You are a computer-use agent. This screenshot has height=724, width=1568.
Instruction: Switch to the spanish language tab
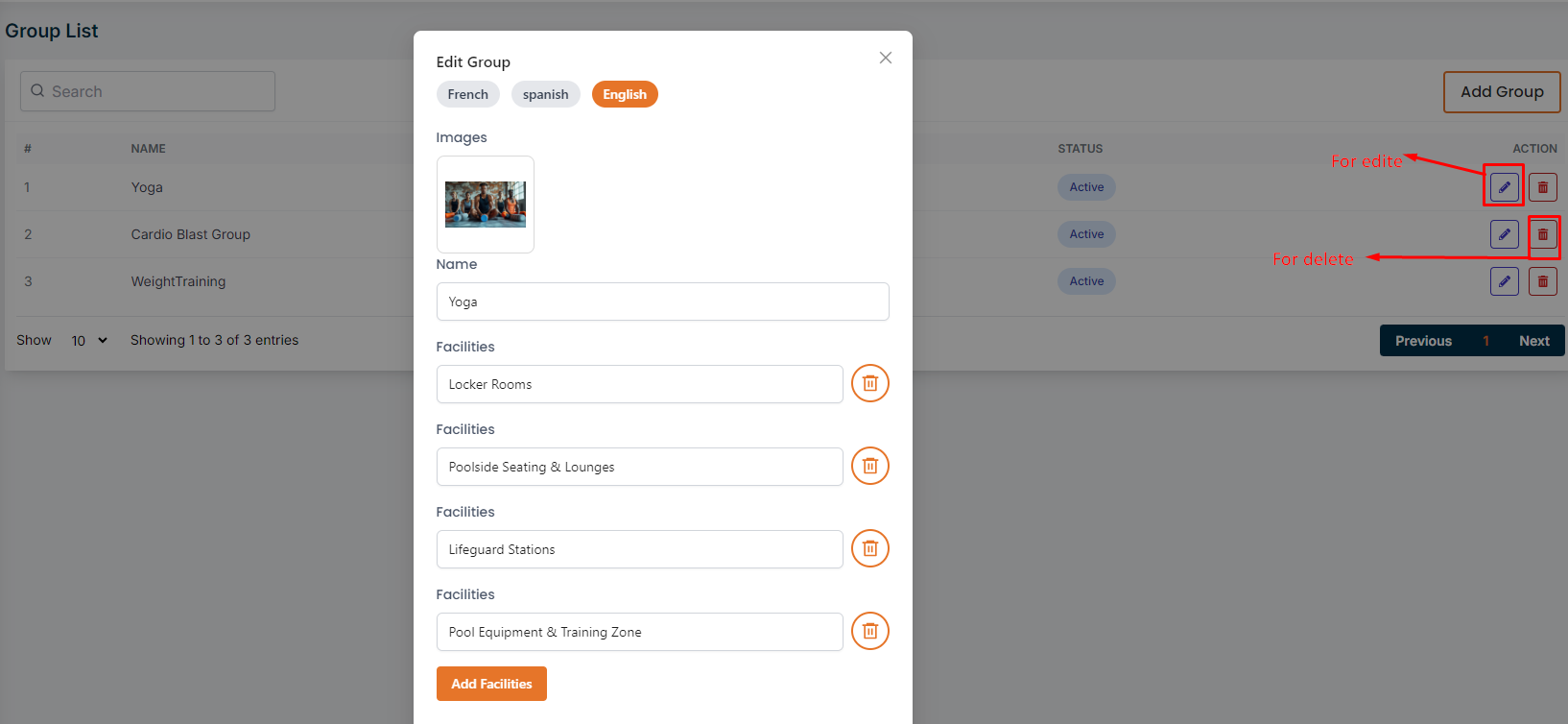(x=545, y=94)
